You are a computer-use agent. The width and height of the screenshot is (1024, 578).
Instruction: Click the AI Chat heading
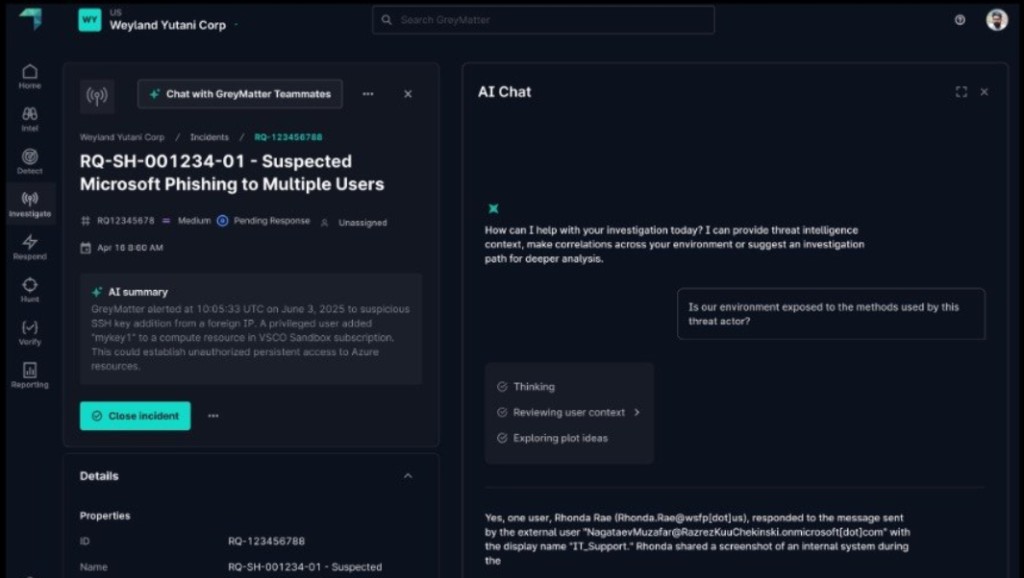[x=504, y=92]
